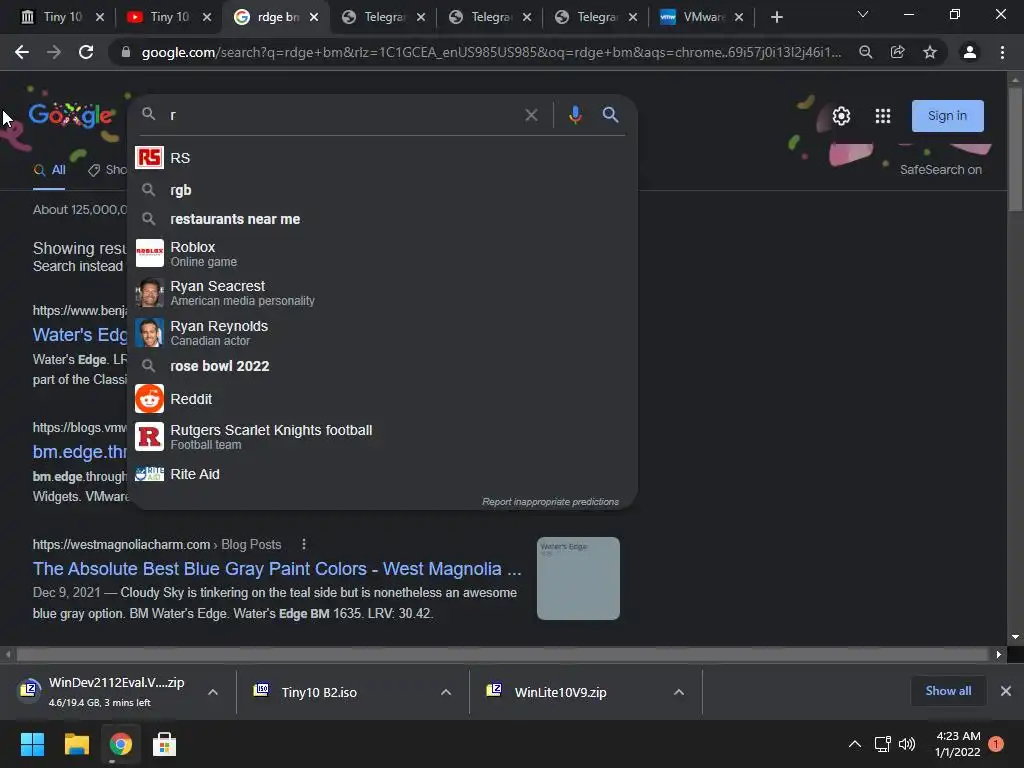The height and width of the screenshot is (768, 1024).
Task: Open the Chrome three-dot menu
Action: click(1002, 52)
